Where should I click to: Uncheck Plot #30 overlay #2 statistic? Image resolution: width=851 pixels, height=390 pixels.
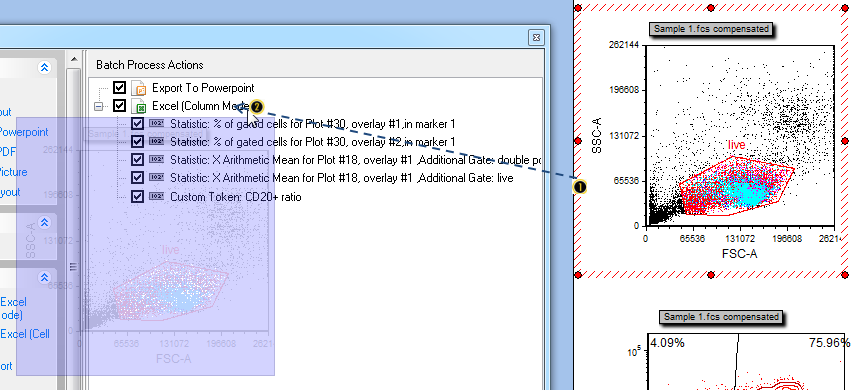pyautogui.click(x=137, y=142)
